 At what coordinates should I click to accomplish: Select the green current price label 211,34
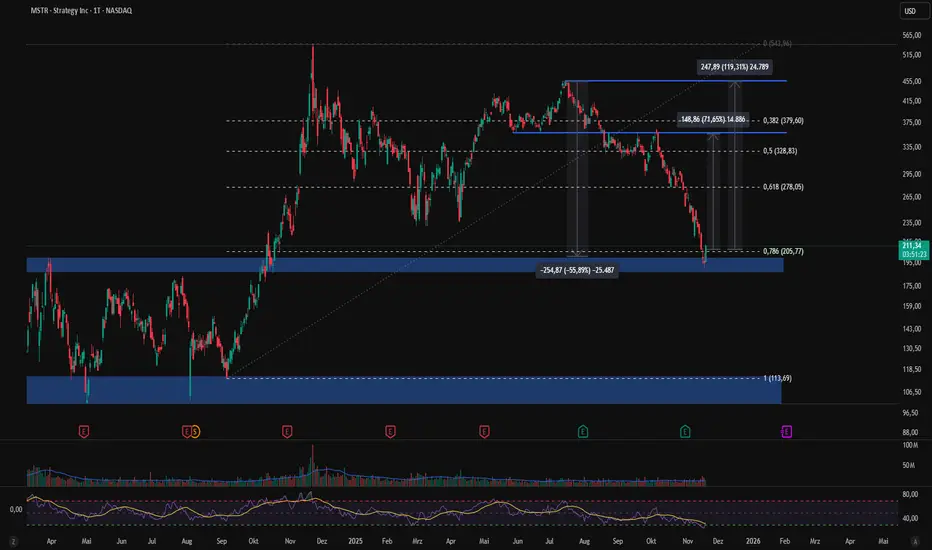tap(914, 250)
